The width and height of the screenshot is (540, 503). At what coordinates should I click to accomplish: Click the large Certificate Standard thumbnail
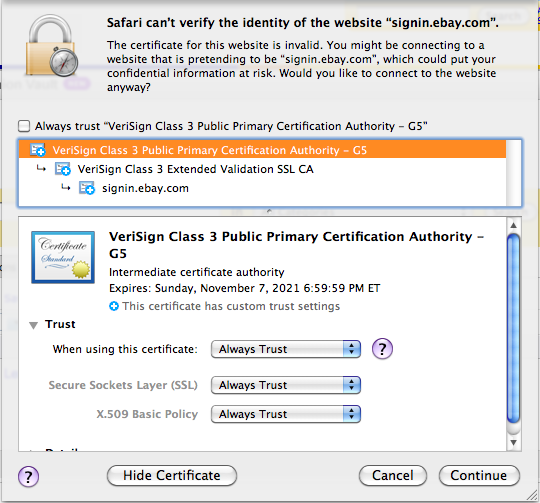pyautogui.click(x=63, y=257)
